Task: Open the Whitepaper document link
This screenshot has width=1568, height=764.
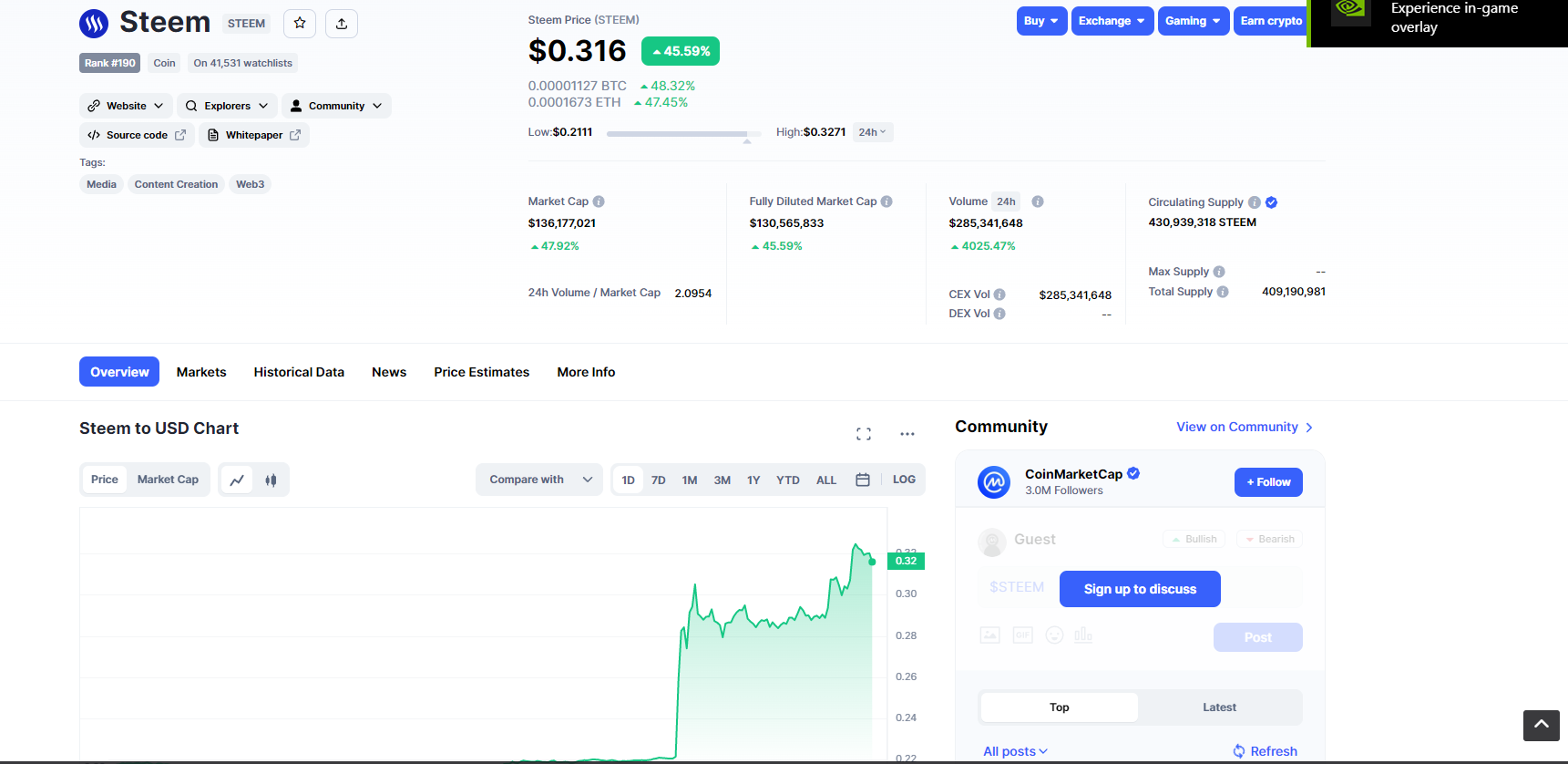Action: point(254,135)
